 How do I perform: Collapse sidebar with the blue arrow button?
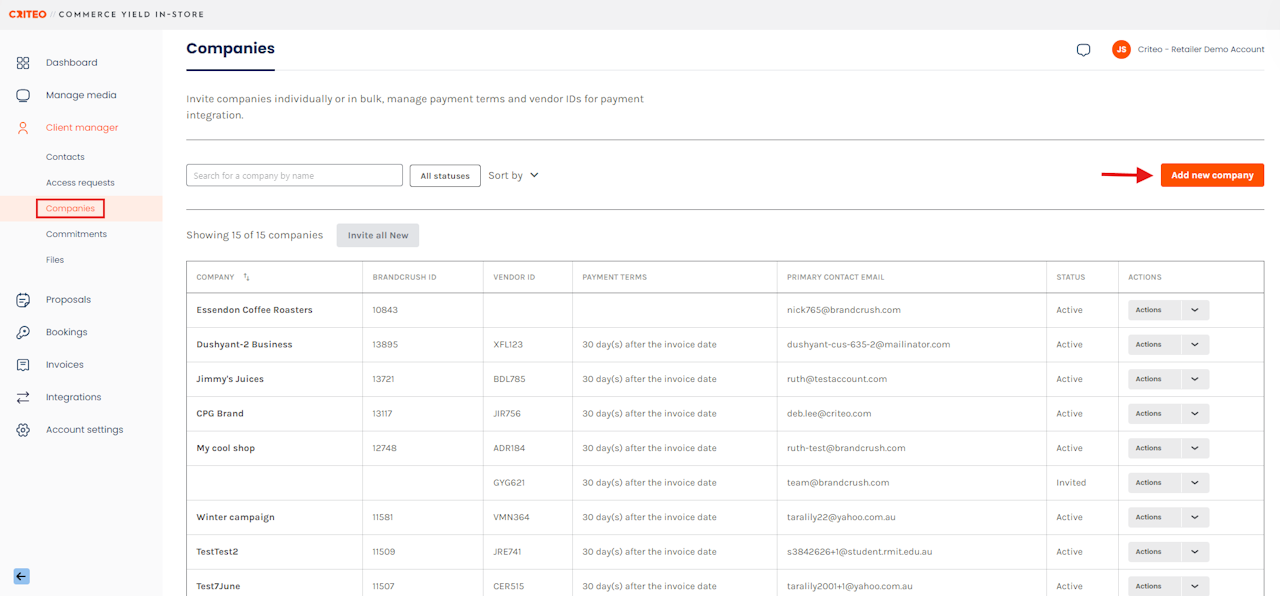click(21, 576)
